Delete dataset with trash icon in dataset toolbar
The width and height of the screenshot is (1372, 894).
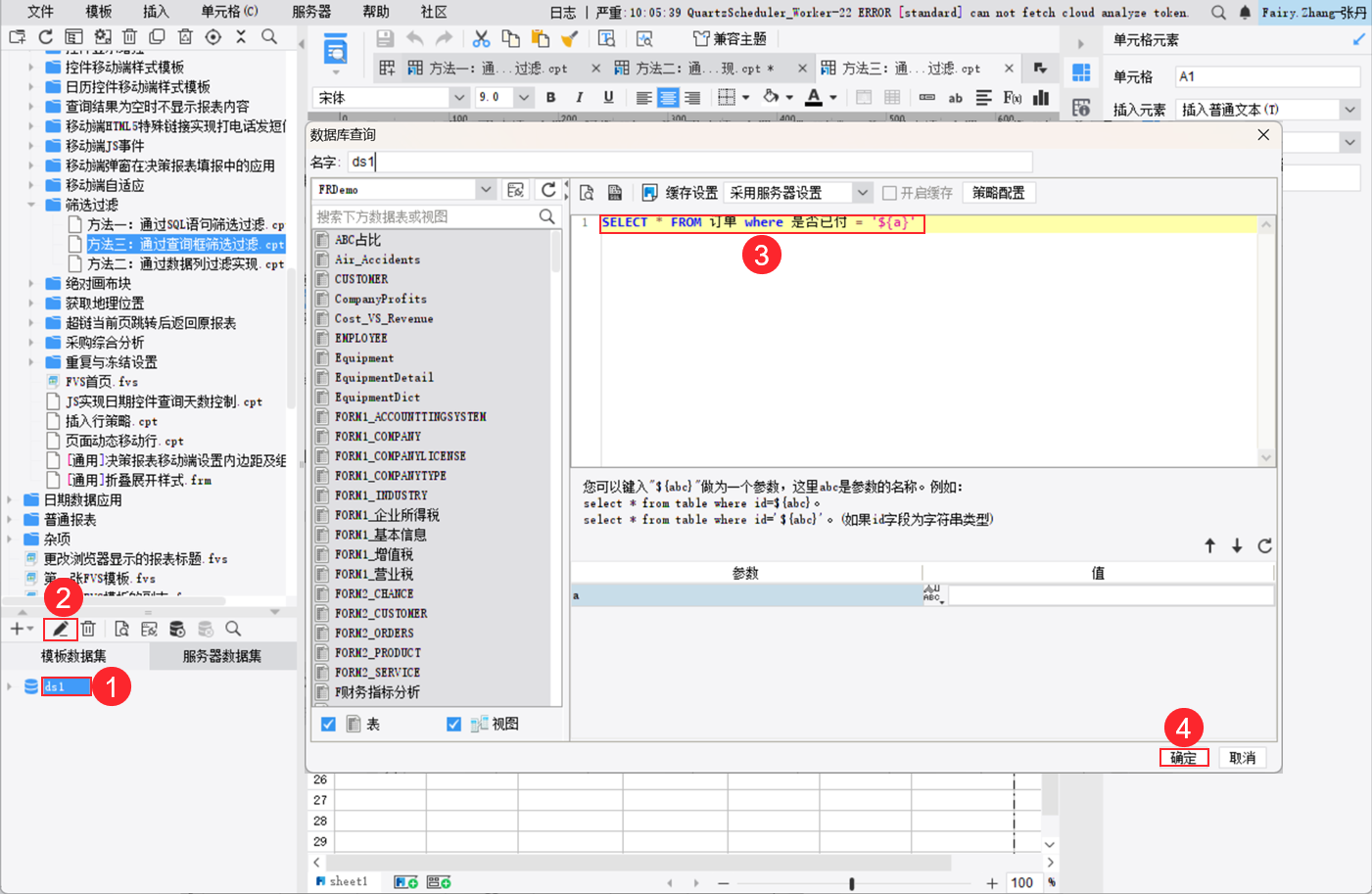pos(88,629)
